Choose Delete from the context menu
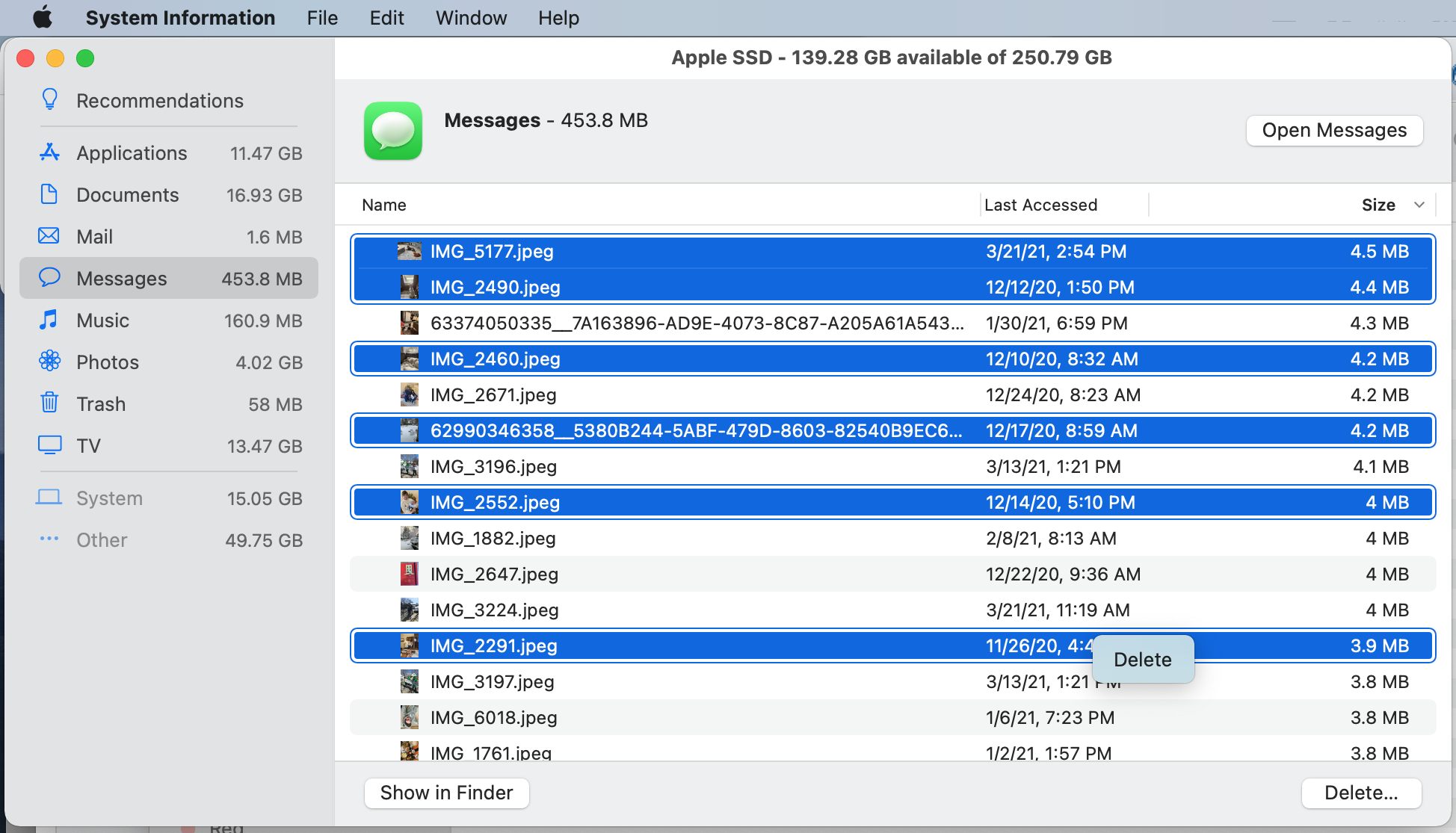Viewport: 1456px width, 833px height. (1142, 660)
